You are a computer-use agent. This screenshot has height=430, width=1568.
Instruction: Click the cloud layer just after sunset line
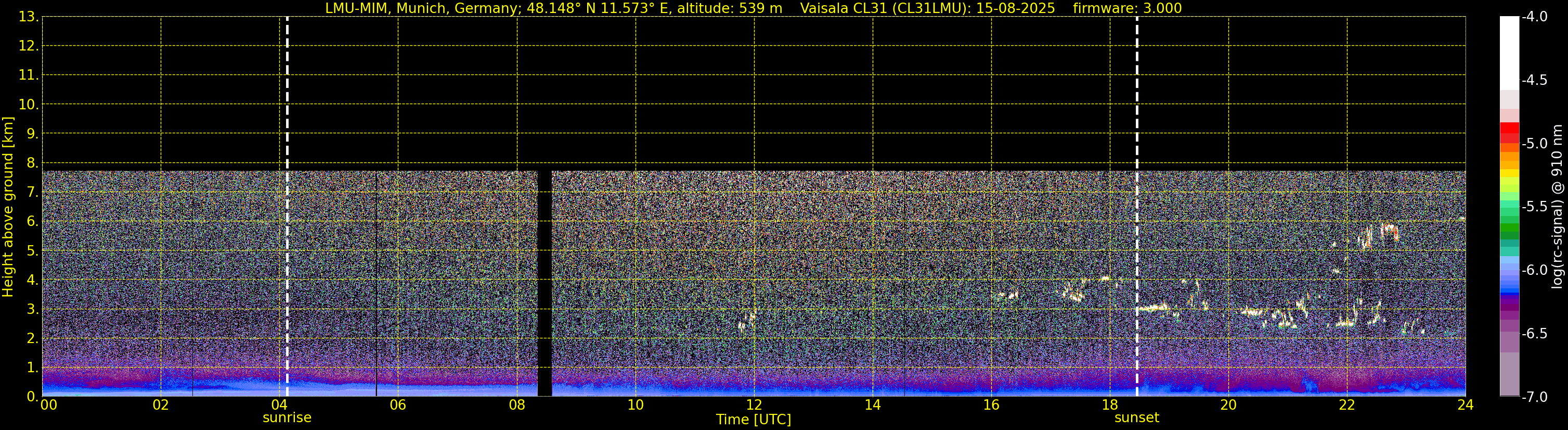click(1154, 308)
